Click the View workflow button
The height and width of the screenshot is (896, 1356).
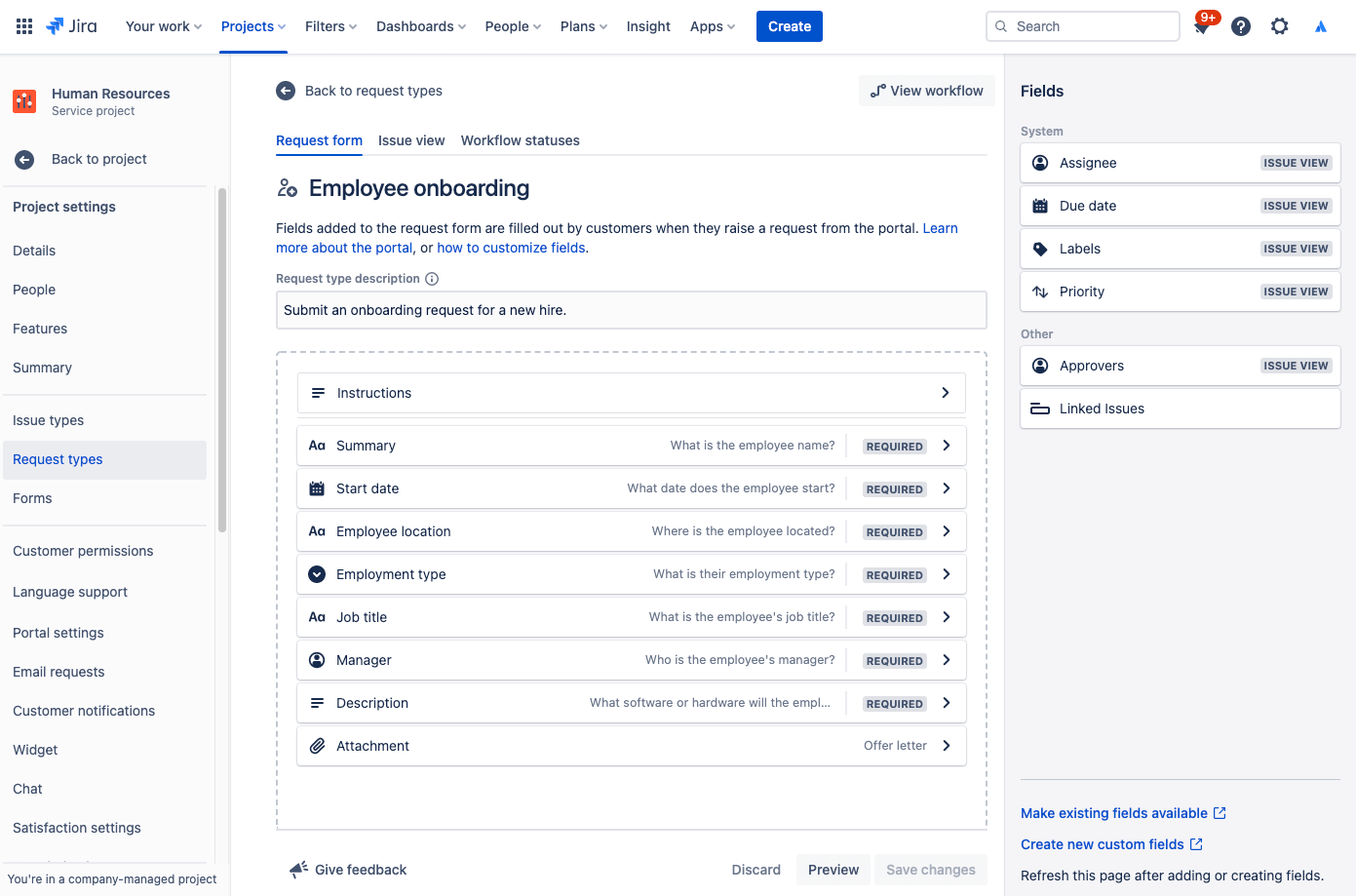[926, 90]
